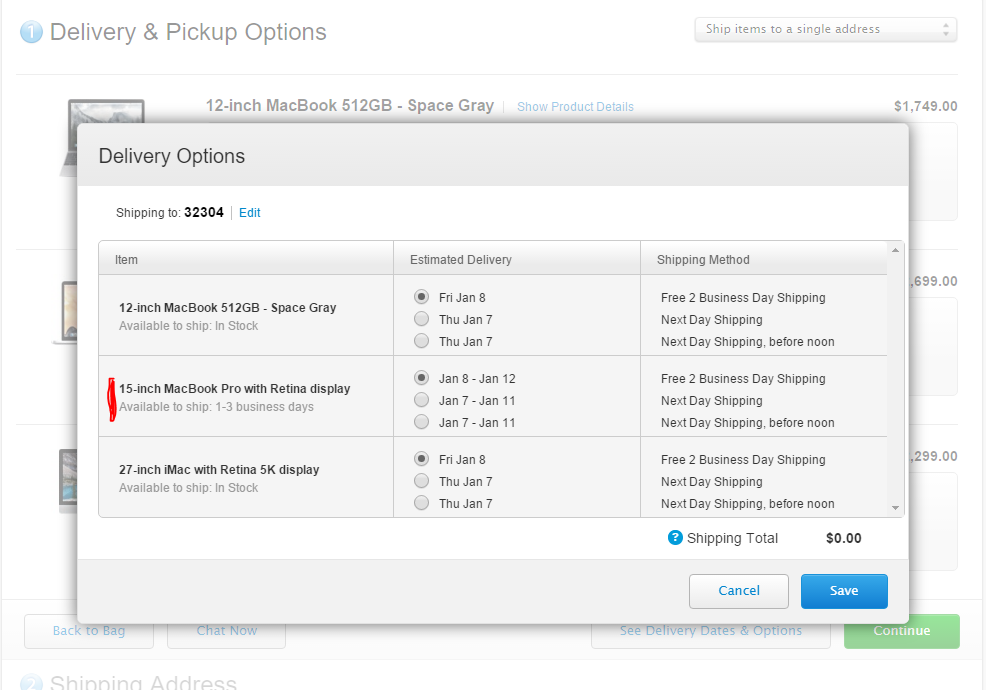The image size is (986, 690).
Task: Open the ship items address dropdown
Action: tap(825, 30)
